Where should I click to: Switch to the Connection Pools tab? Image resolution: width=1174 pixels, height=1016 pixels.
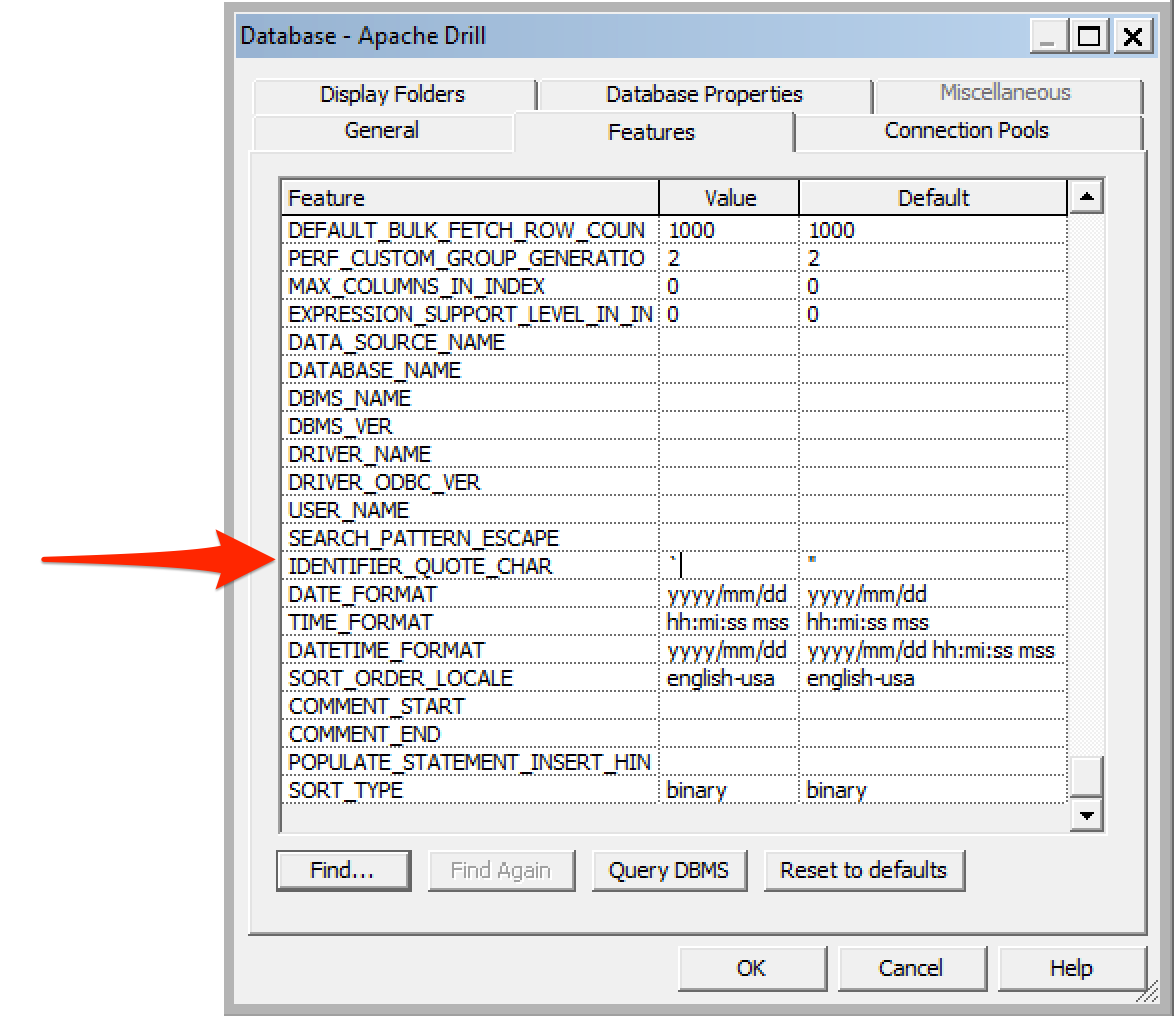[x=967, y=131]
